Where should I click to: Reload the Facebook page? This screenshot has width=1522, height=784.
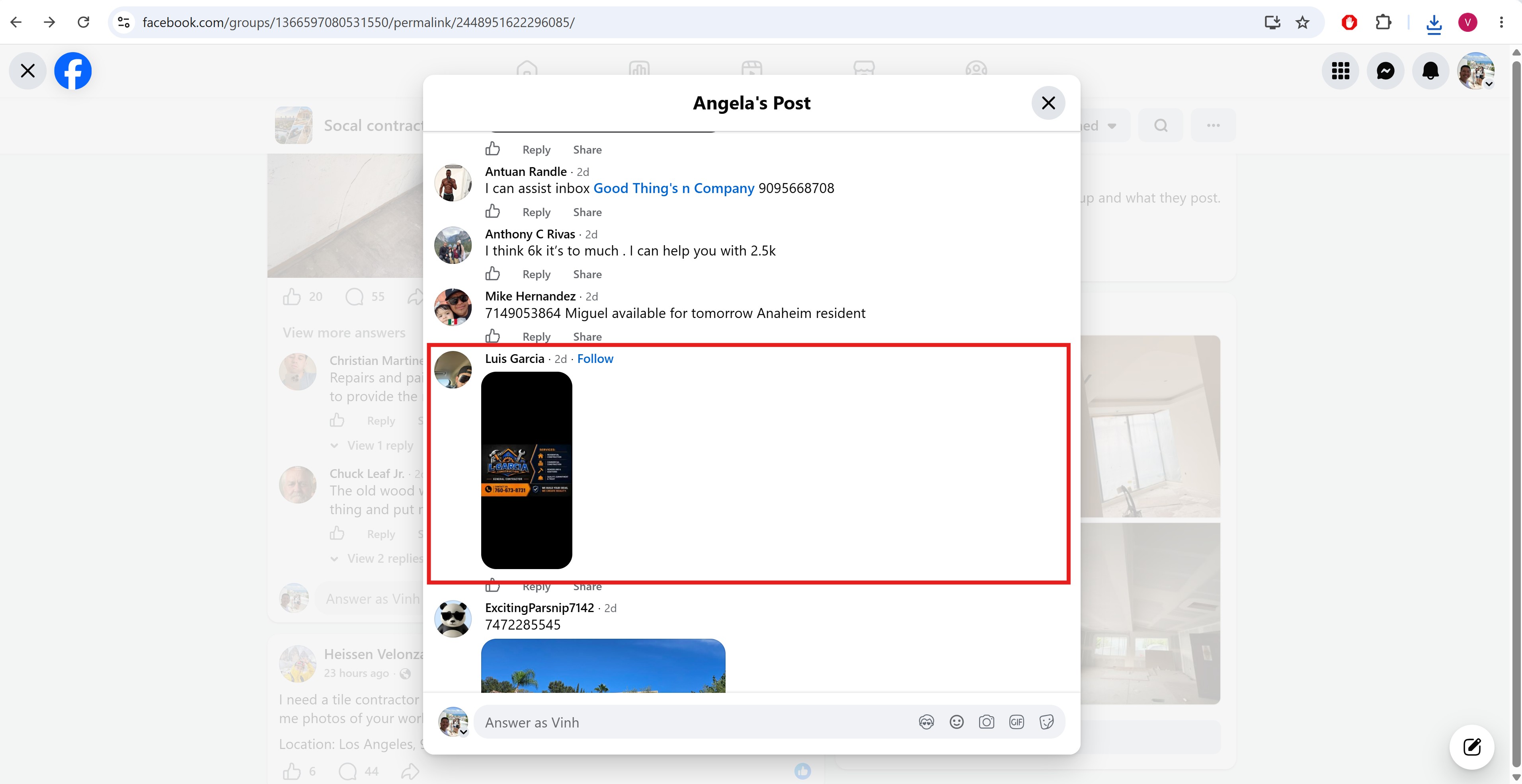83,22
